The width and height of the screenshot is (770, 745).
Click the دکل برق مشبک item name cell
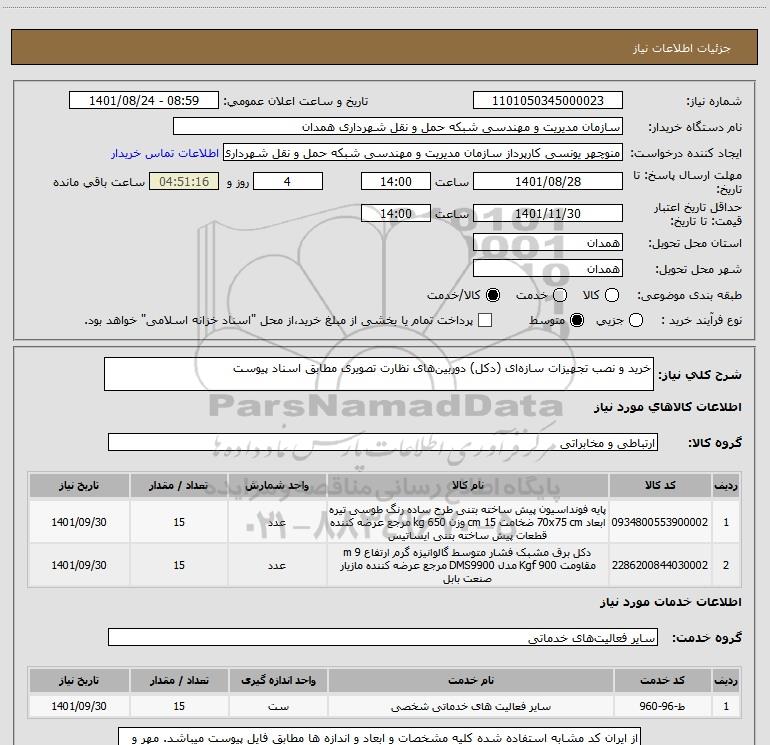467,565
